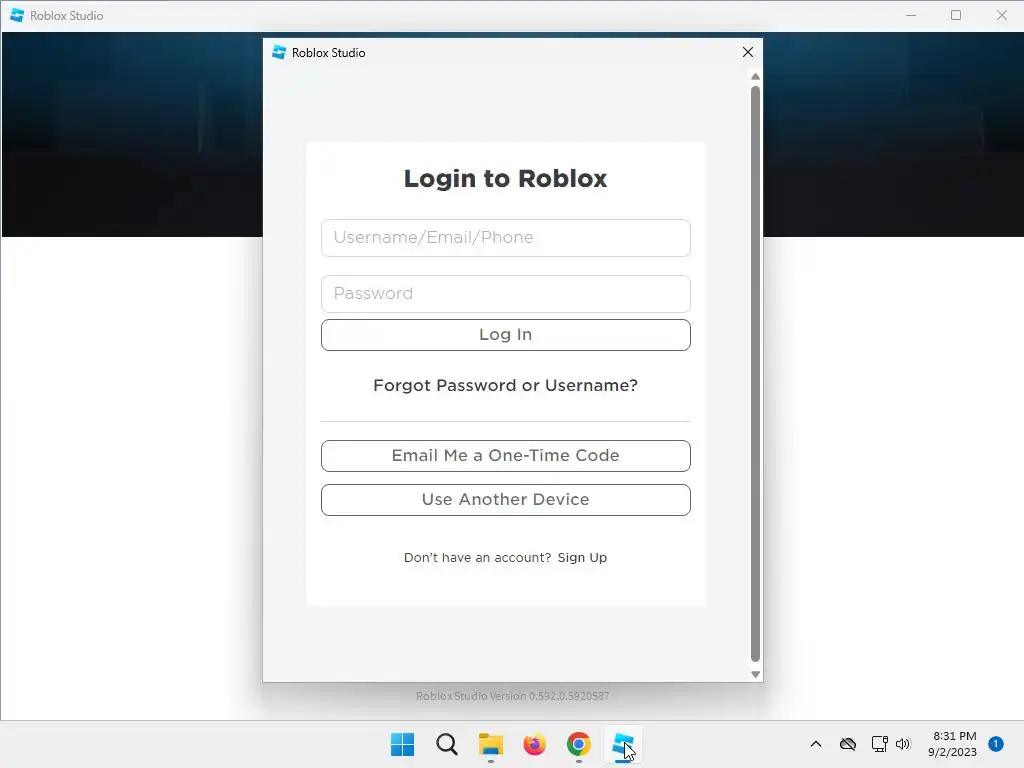The image size is (1024, 768).
Task: Click the login dialog scrollbar down arrow
Action: (x=756, y=675)
